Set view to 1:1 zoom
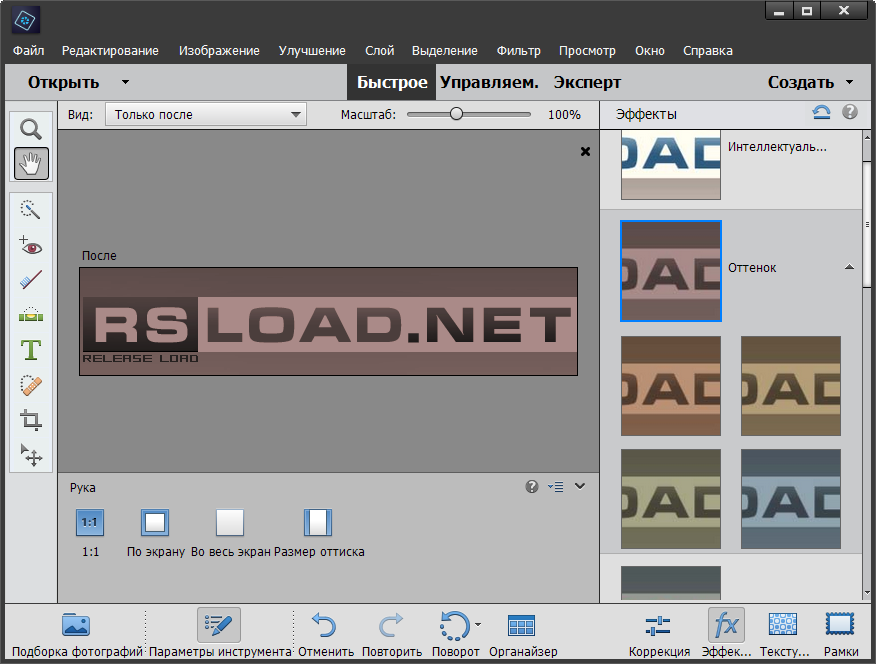This screenshot has height=664, width=876. 90,523
